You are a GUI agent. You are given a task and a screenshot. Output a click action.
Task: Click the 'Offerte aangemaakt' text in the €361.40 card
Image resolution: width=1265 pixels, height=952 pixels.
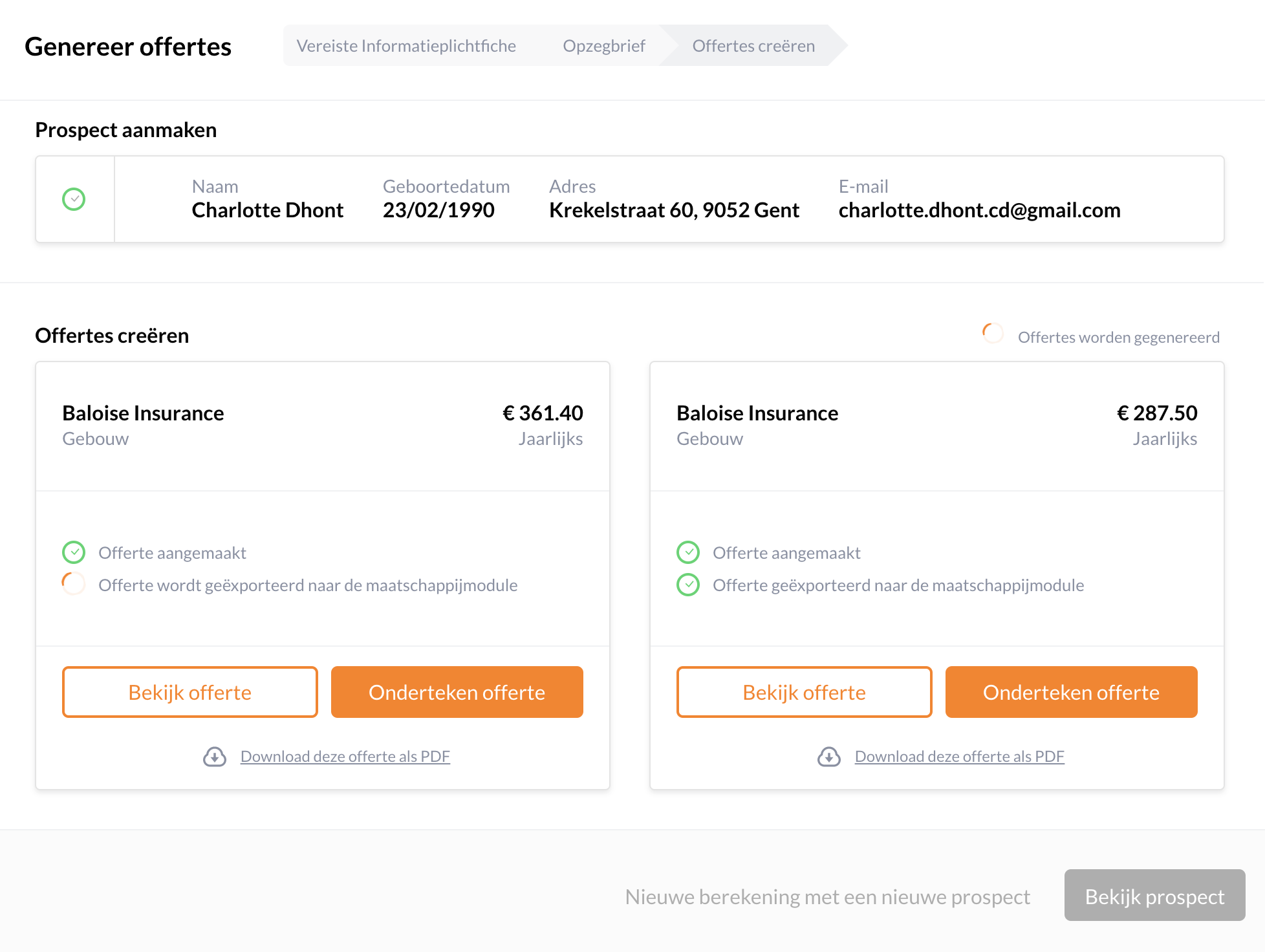point(172,553)
